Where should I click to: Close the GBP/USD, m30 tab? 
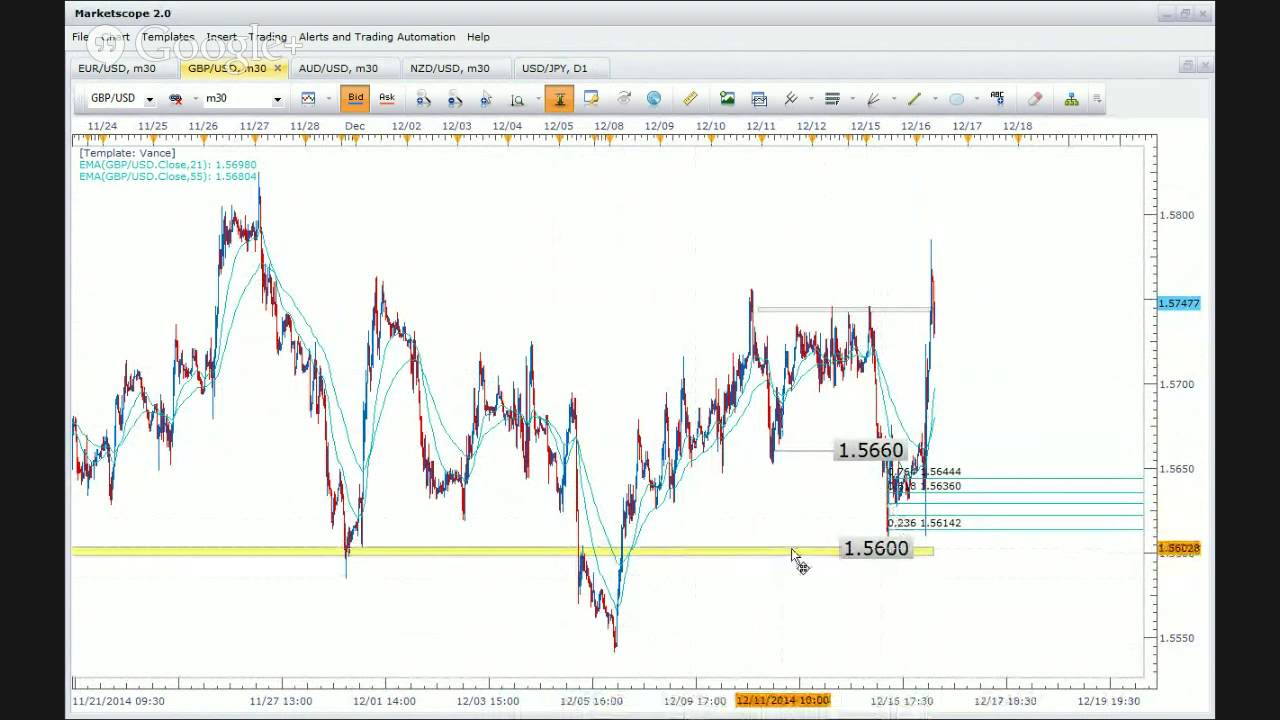click(x=278, y=68)
